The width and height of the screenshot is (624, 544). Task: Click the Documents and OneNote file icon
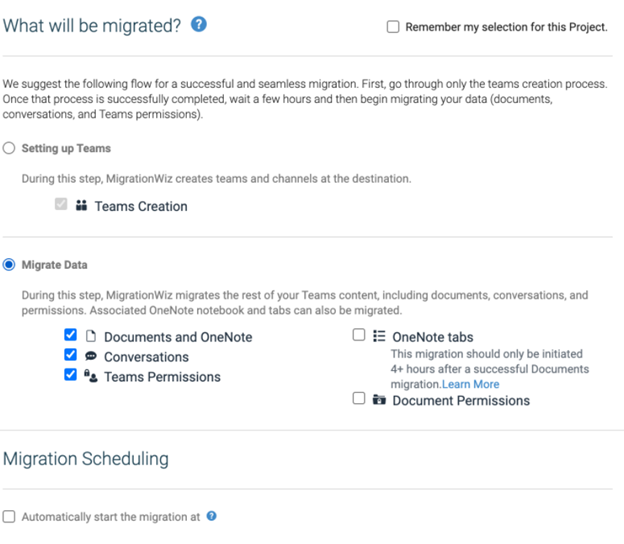(x=89, y=337)
